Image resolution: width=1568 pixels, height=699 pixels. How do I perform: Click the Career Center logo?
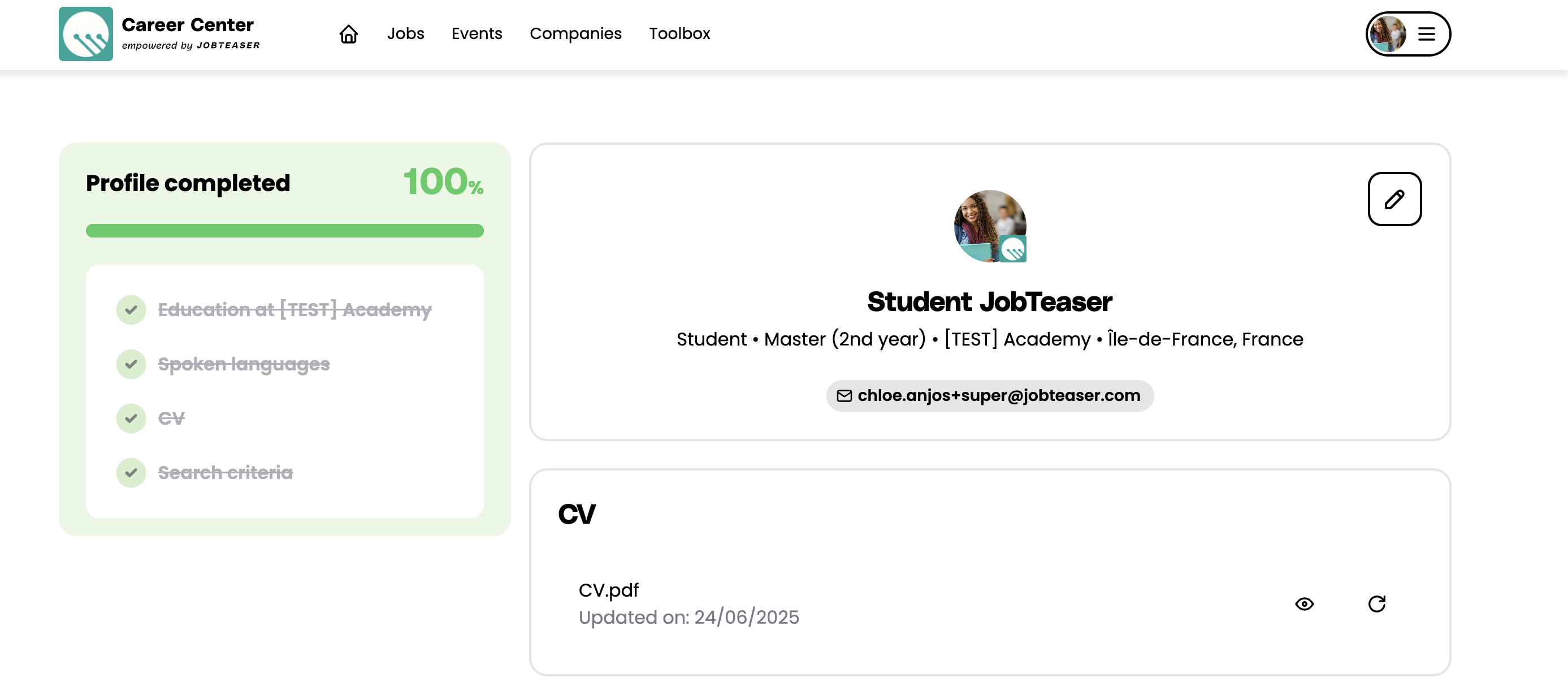point(86,34)
